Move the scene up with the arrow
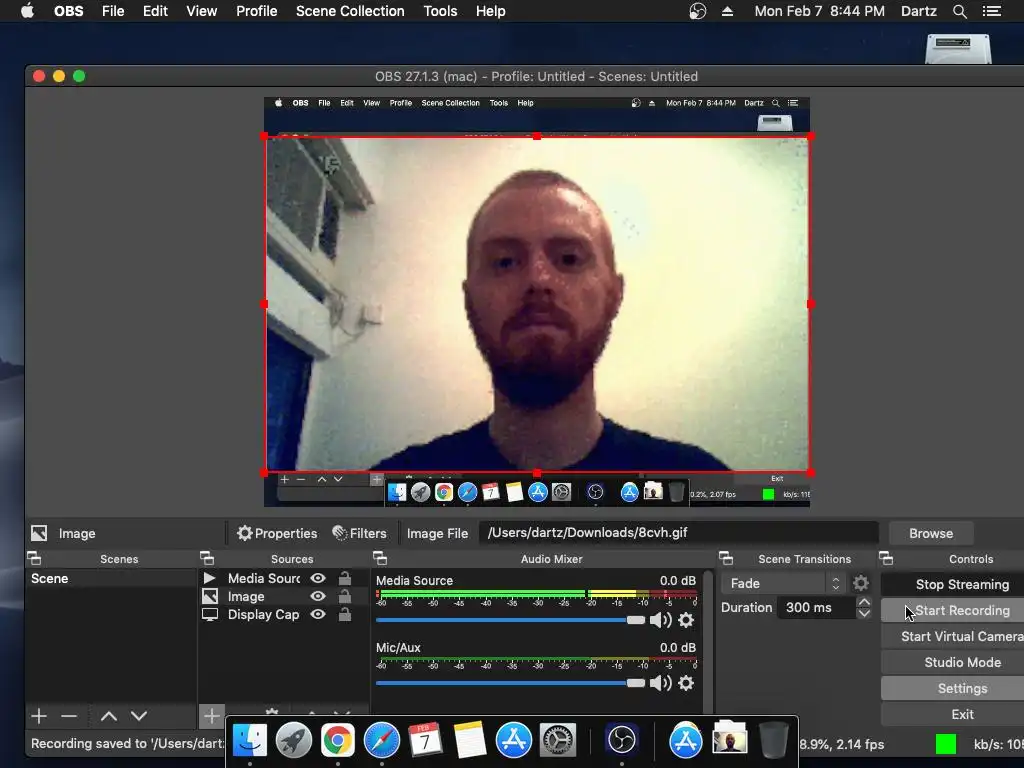This screenshot has width=1024, height=768. [108, 716]
